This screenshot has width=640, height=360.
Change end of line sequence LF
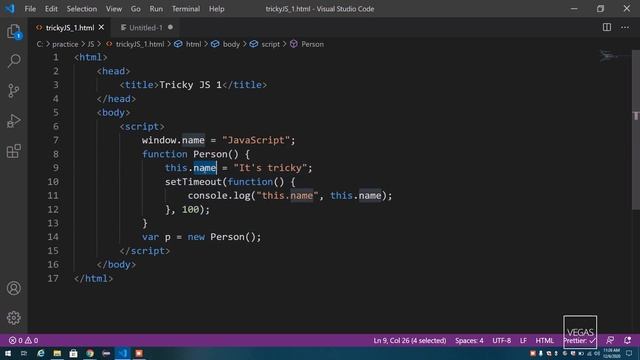[x=523, y=340]
